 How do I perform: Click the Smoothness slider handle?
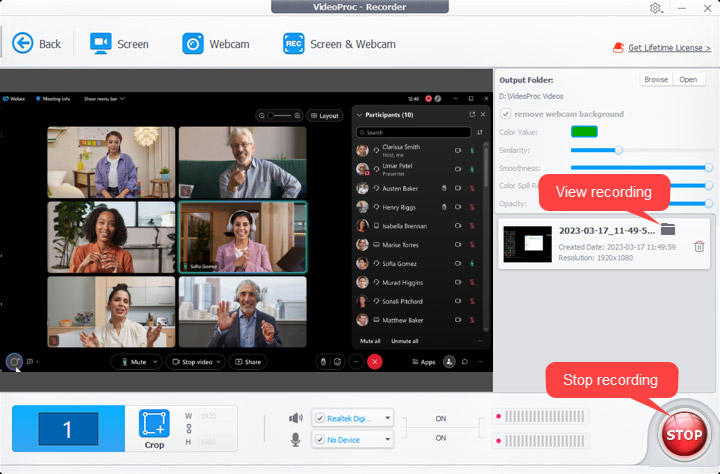[709, 168]
